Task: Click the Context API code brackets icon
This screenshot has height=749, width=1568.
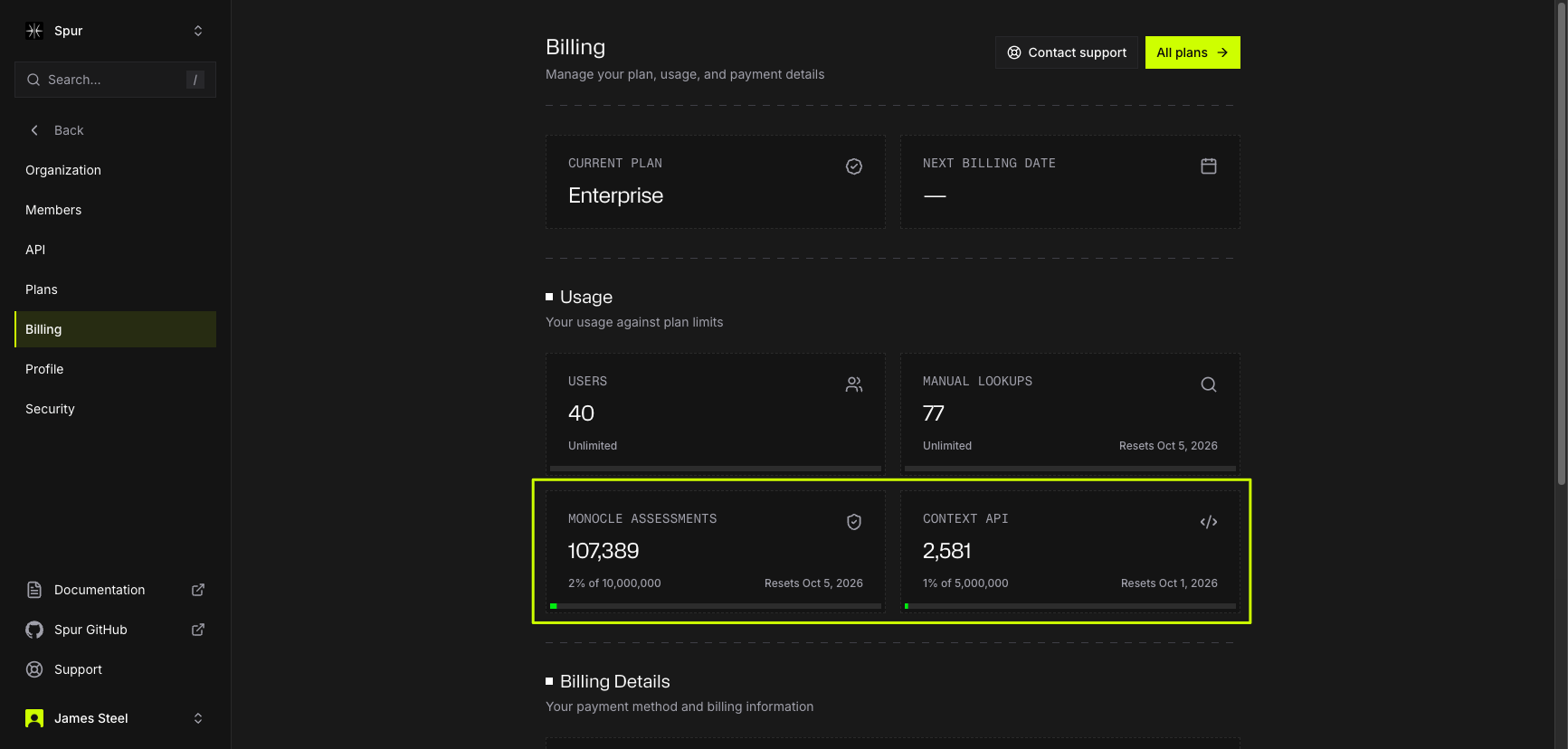Action: click(x=1209, y=522)
